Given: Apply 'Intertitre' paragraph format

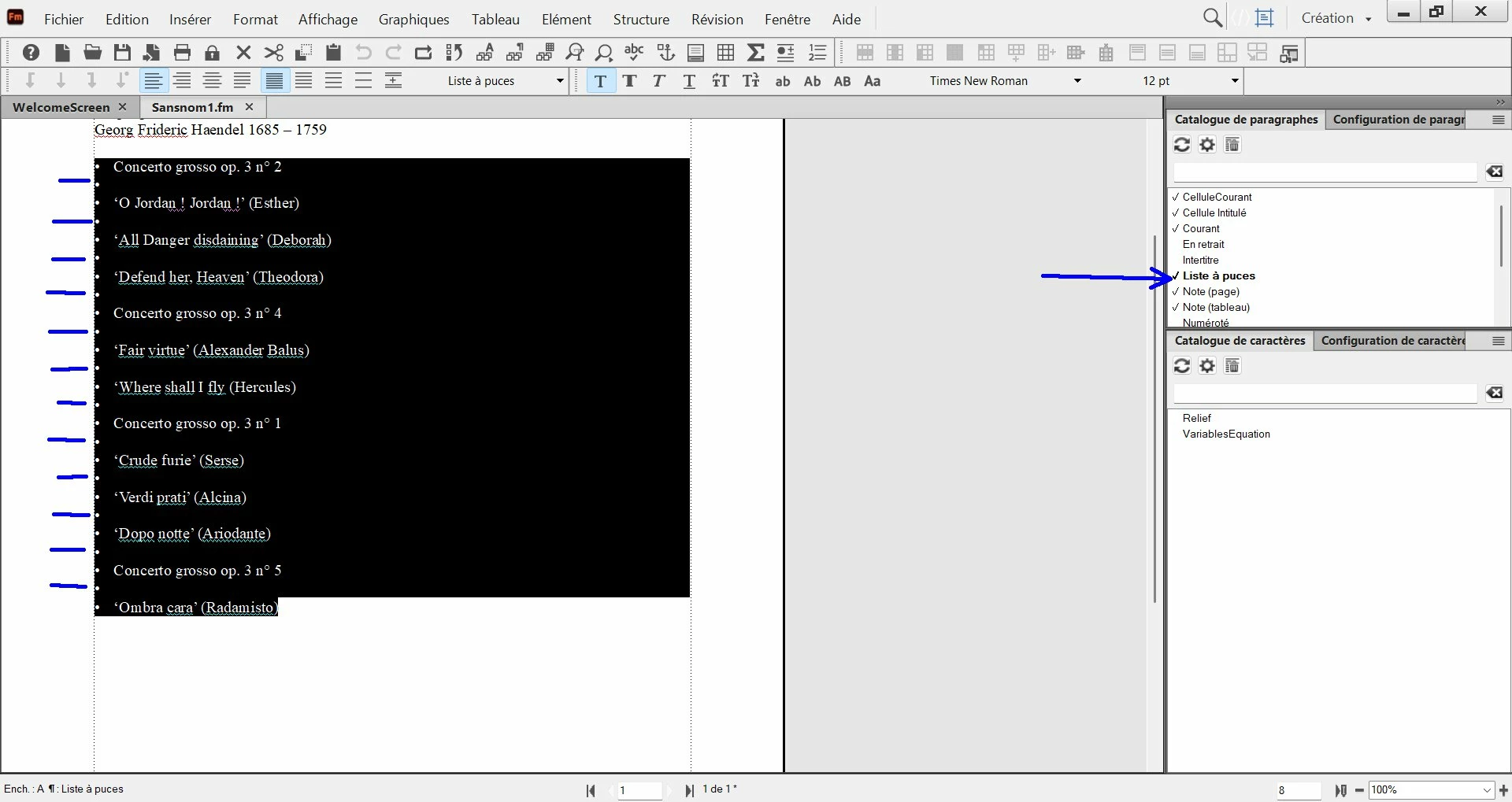Looking at the screenshot, I should pyautogui.click(x=1200, y=260).
